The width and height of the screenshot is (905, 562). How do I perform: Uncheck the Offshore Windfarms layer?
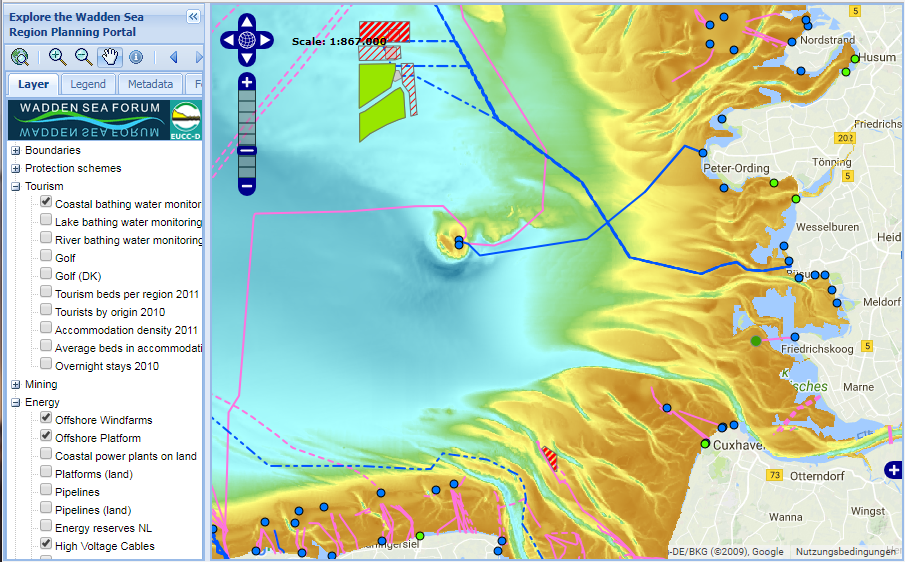(46, 419)
